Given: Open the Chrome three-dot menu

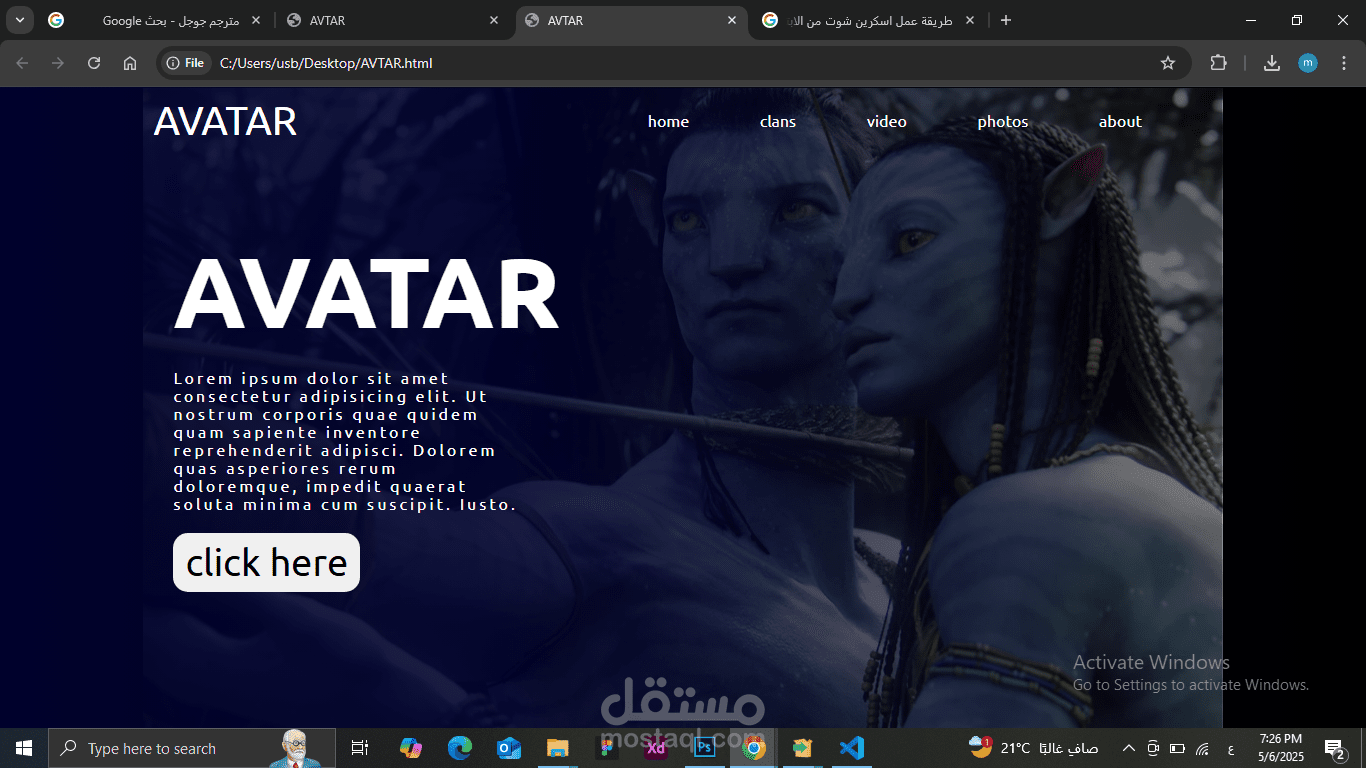Looking at the screenshot, I should pyautogui.click(x=1344, y=63).
